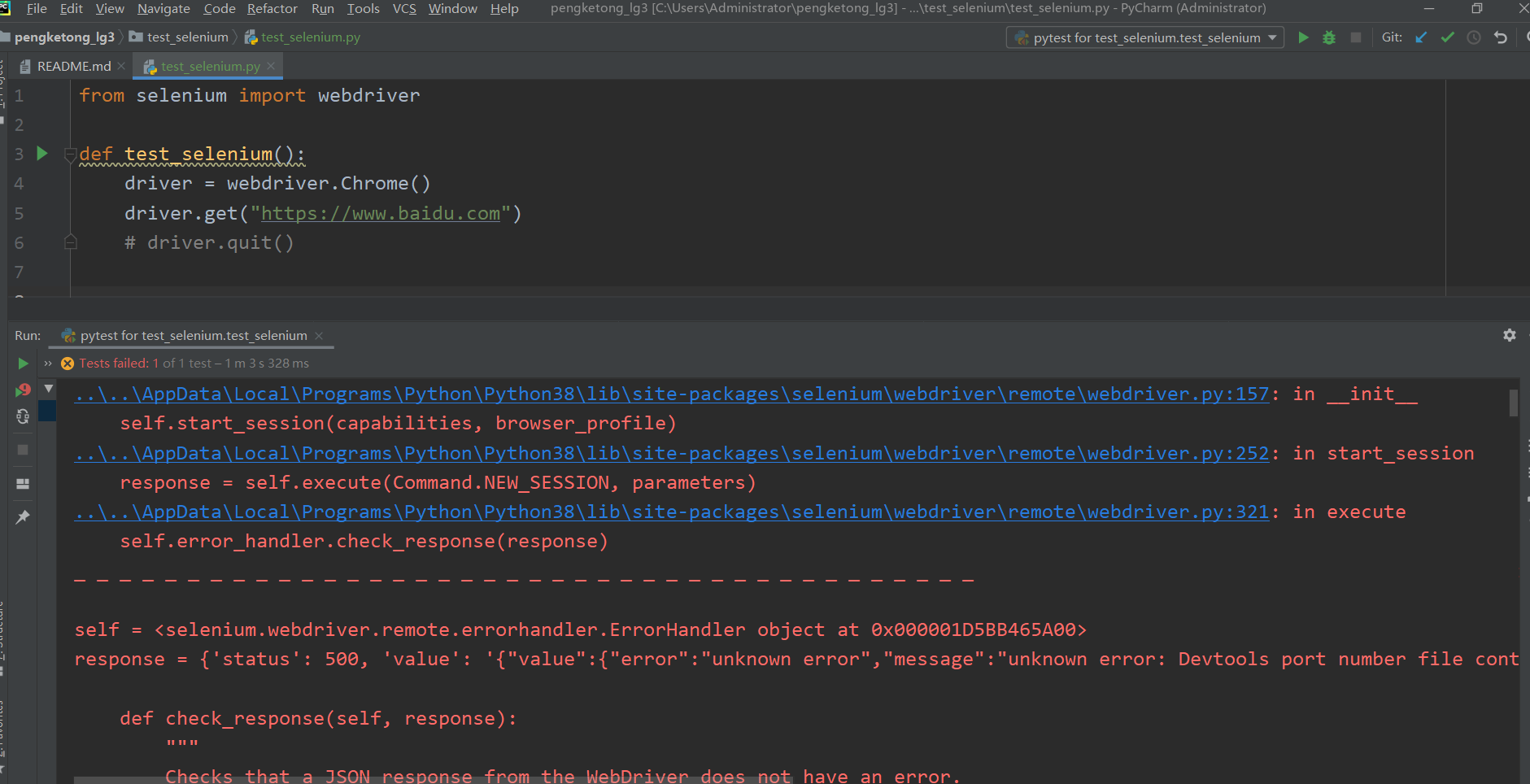
Task: Revert changes with Git rollback arrow
Action: tap(1501, 37)
